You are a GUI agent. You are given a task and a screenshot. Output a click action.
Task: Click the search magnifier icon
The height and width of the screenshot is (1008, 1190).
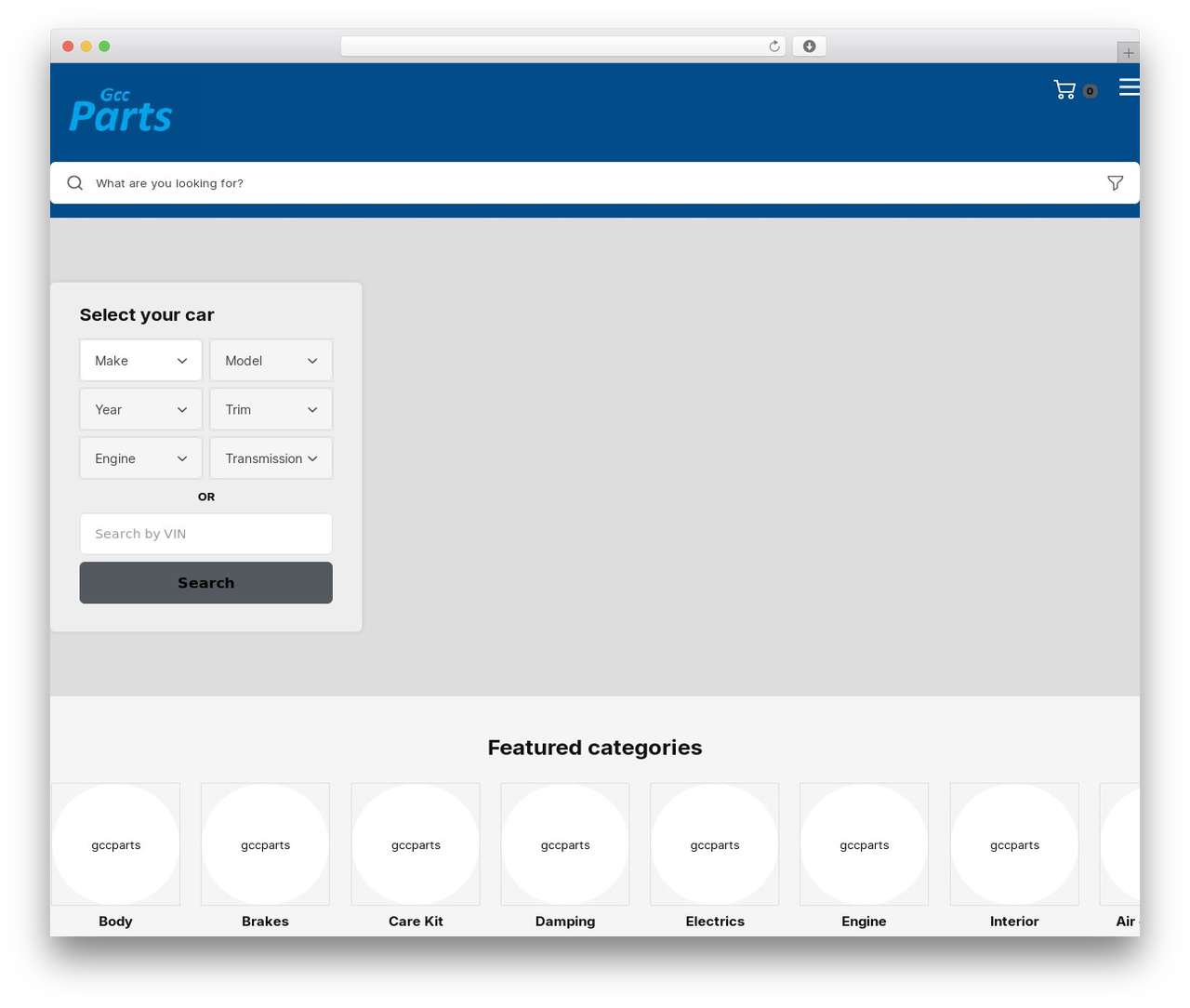pyautogui.click(x=75, y=183)
